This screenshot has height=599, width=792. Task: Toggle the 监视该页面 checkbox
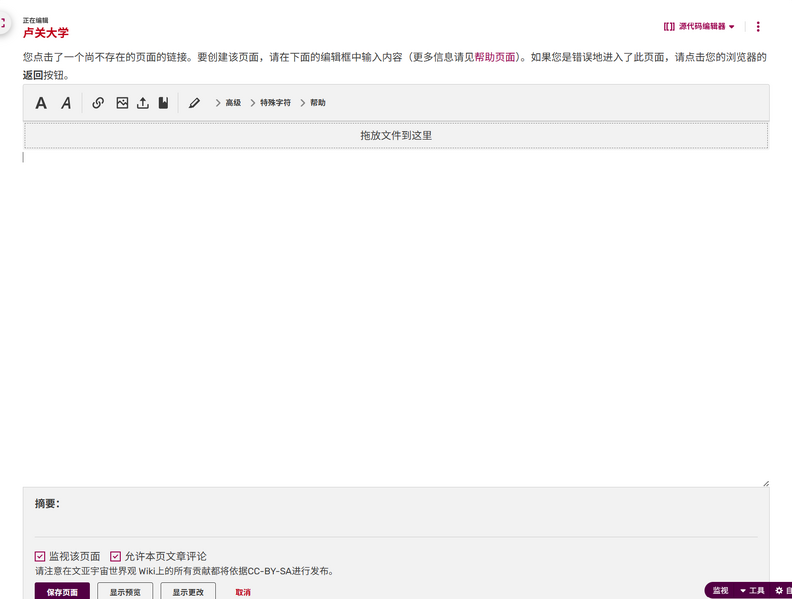(40, 557)
